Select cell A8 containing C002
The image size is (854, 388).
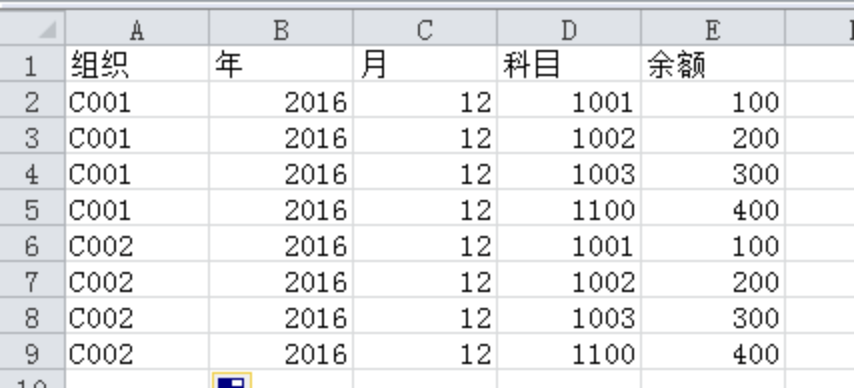[x=137, y=316]
